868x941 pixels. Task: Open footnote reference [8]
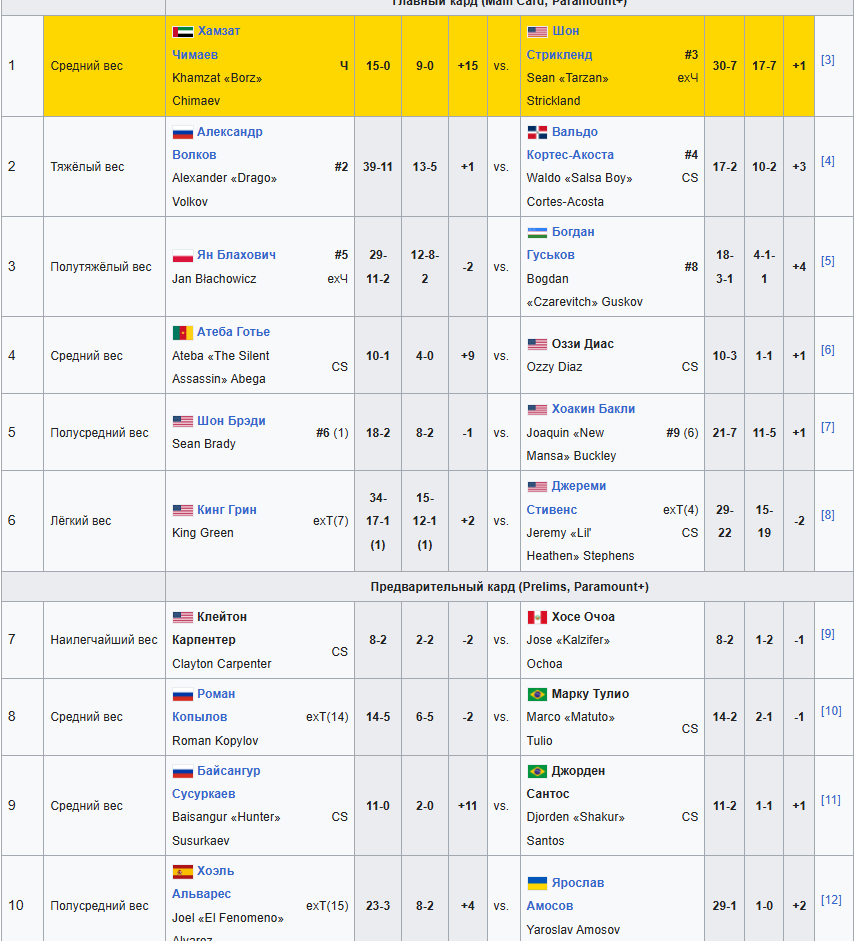coord(828,515)
